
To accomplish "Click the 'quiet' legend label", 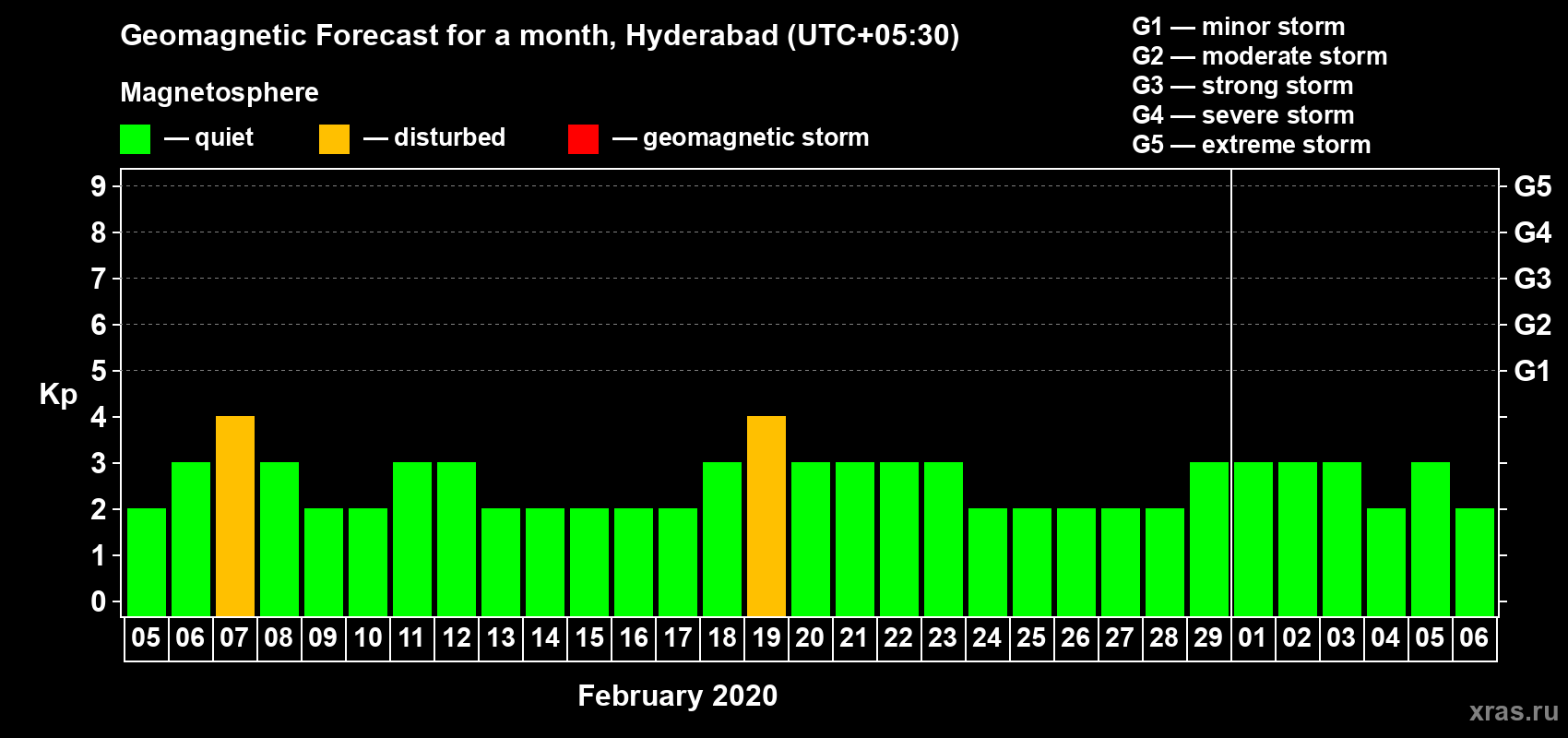I will (x=224, y=137).
